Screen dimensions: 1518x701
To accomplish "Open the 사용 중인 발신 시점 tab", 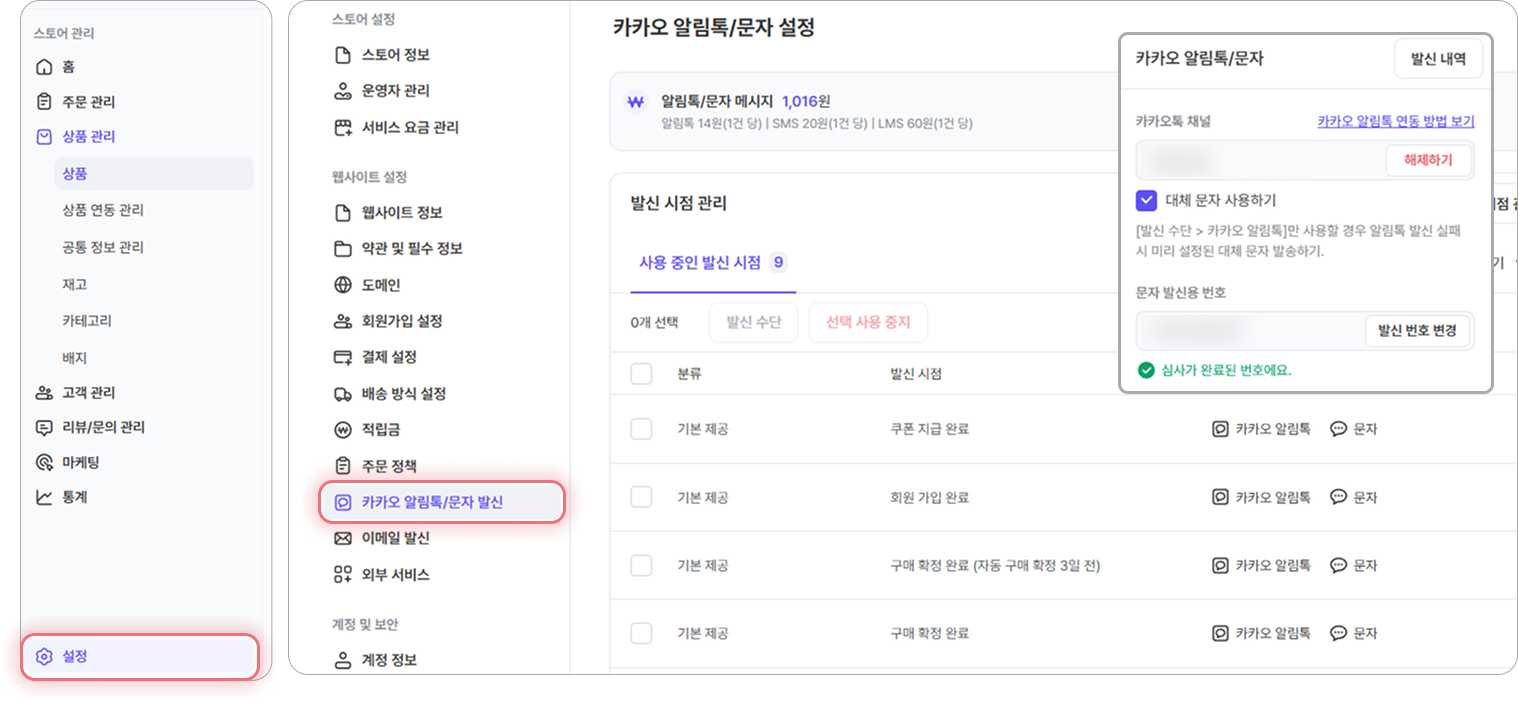I will tap(713, 263).
